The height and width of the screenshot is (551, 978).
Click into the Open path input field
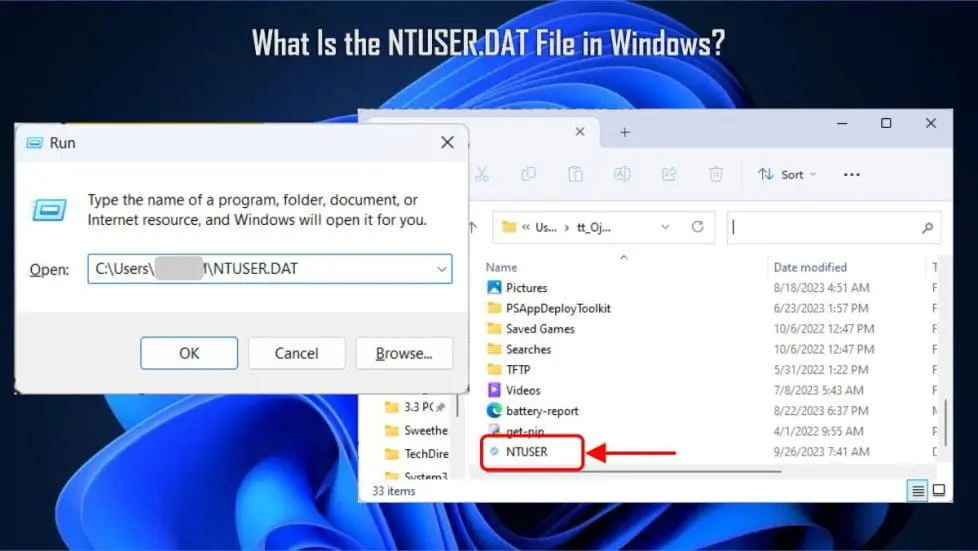(269, 269)
